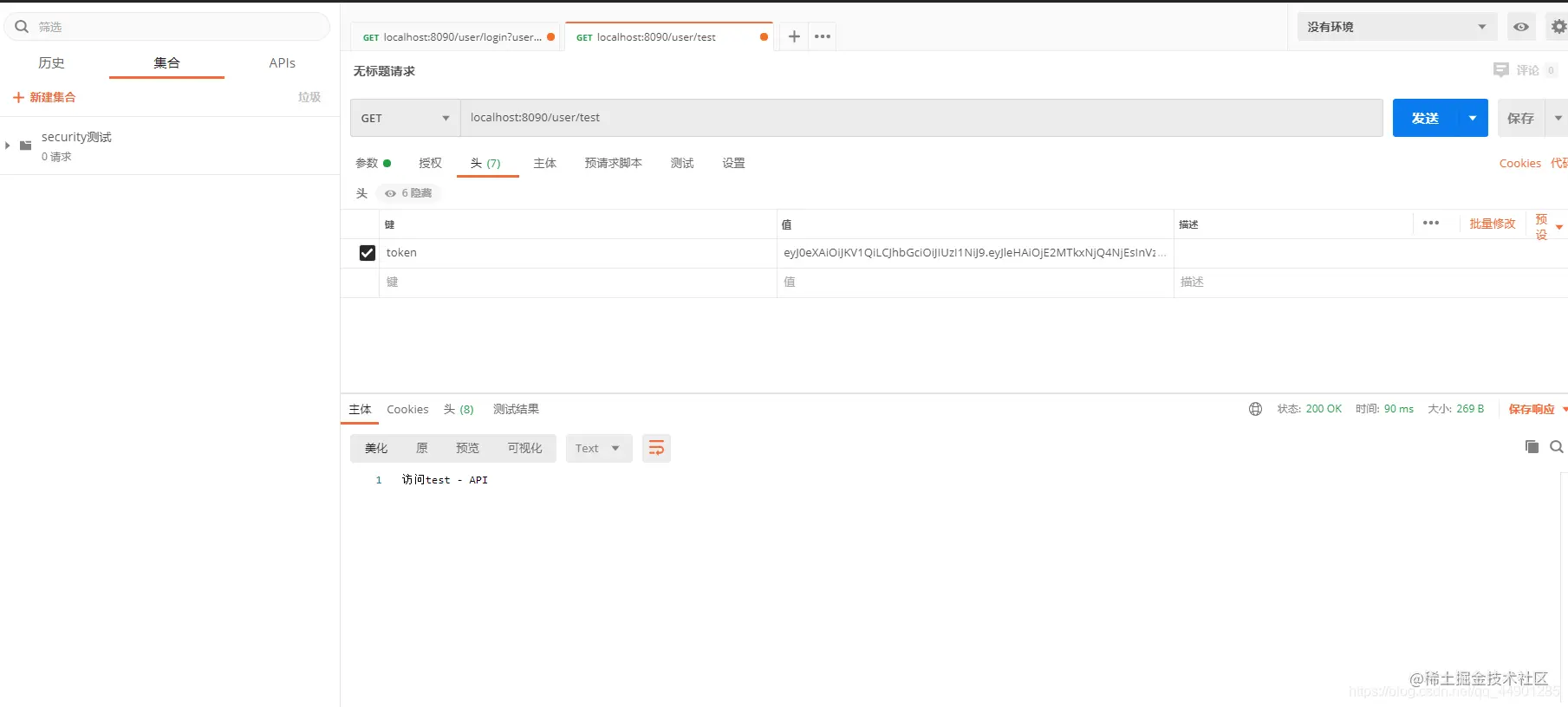Open the response Cookies tab
The image size is (1568, 707).
coord(407,409)
